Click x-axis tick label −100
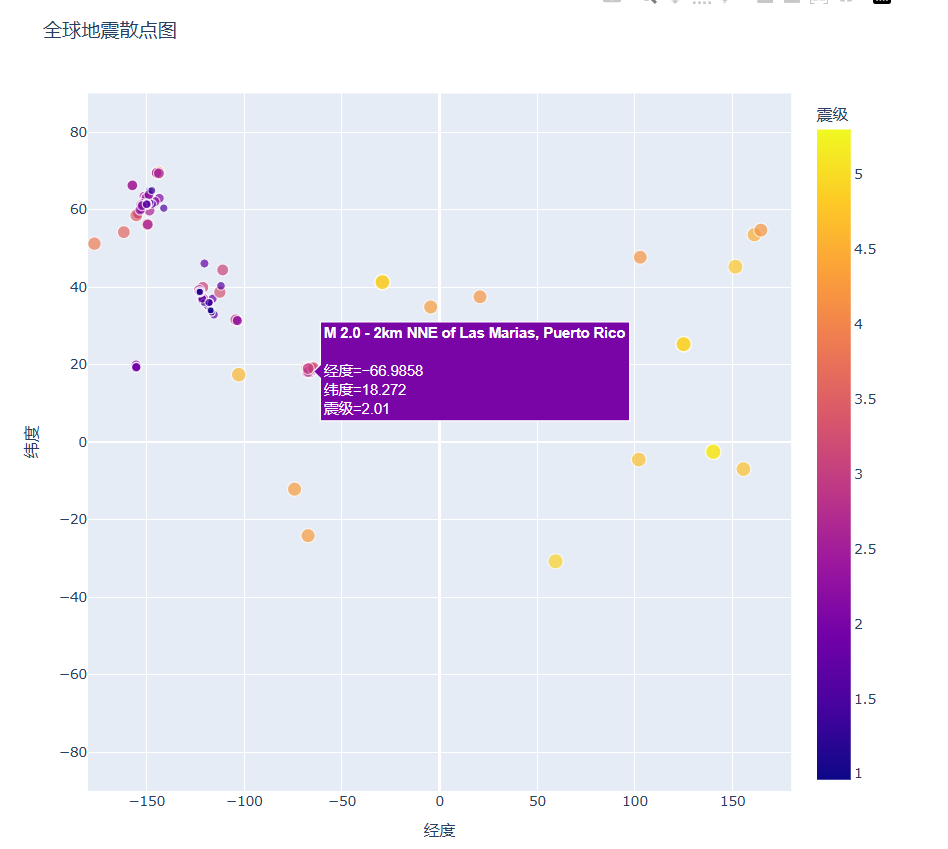This screenshot has height=849, width=948. coord(244,802)
